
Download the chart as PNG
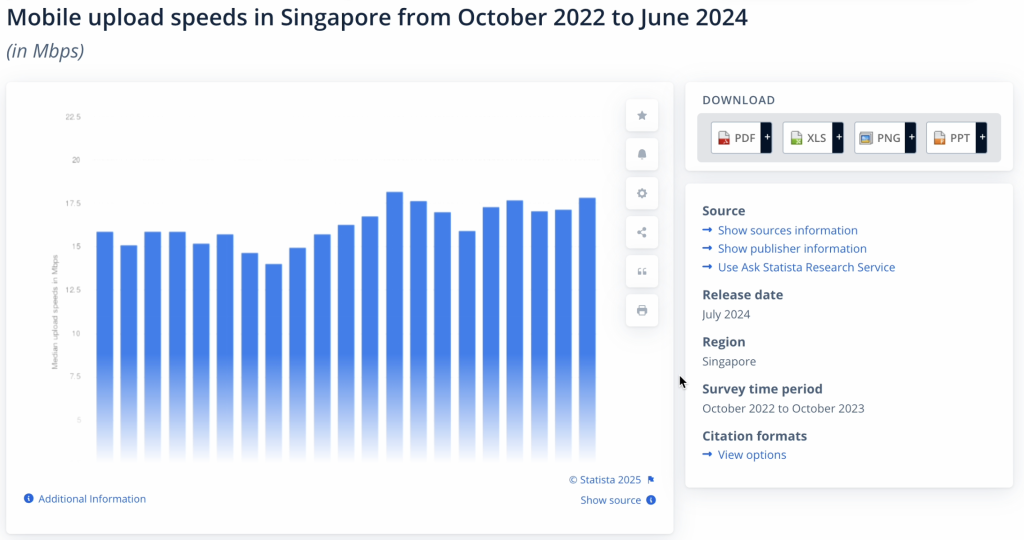point(880,138)
